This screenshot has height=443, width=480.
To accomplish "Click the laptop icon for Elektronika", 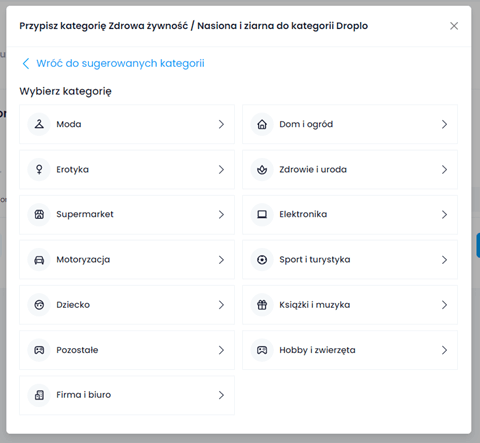I will 262,214.
